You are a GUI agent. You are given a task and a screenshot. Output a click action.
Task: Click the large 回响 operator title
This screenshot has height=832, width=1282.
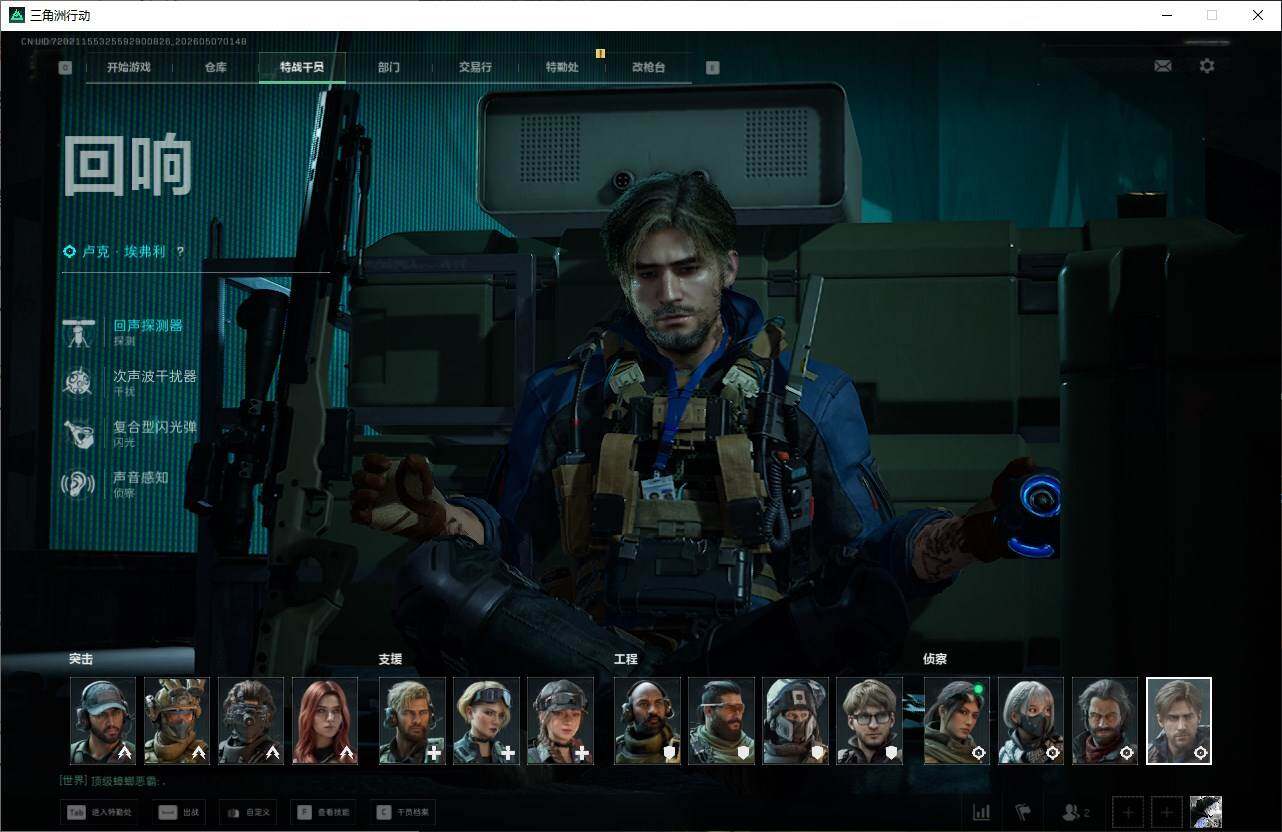(127, 164)
